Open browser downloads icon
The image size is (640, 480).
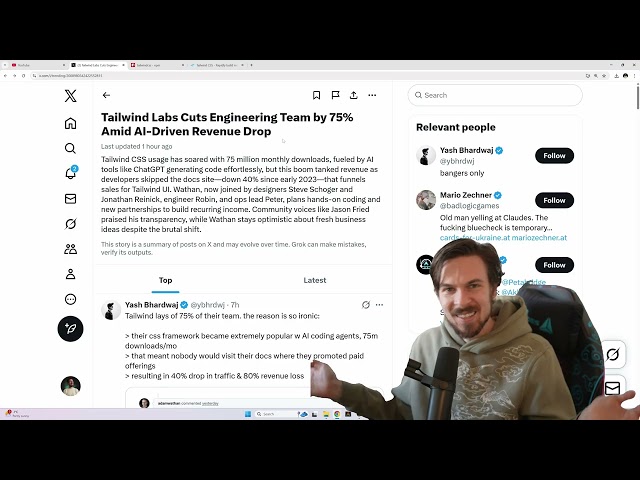tap(617, 76)
